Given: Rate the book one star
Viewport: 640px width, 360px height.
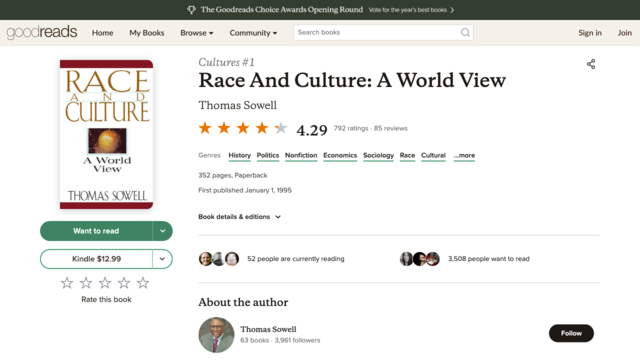Looking at the screenshot, I should pos(67,283).
